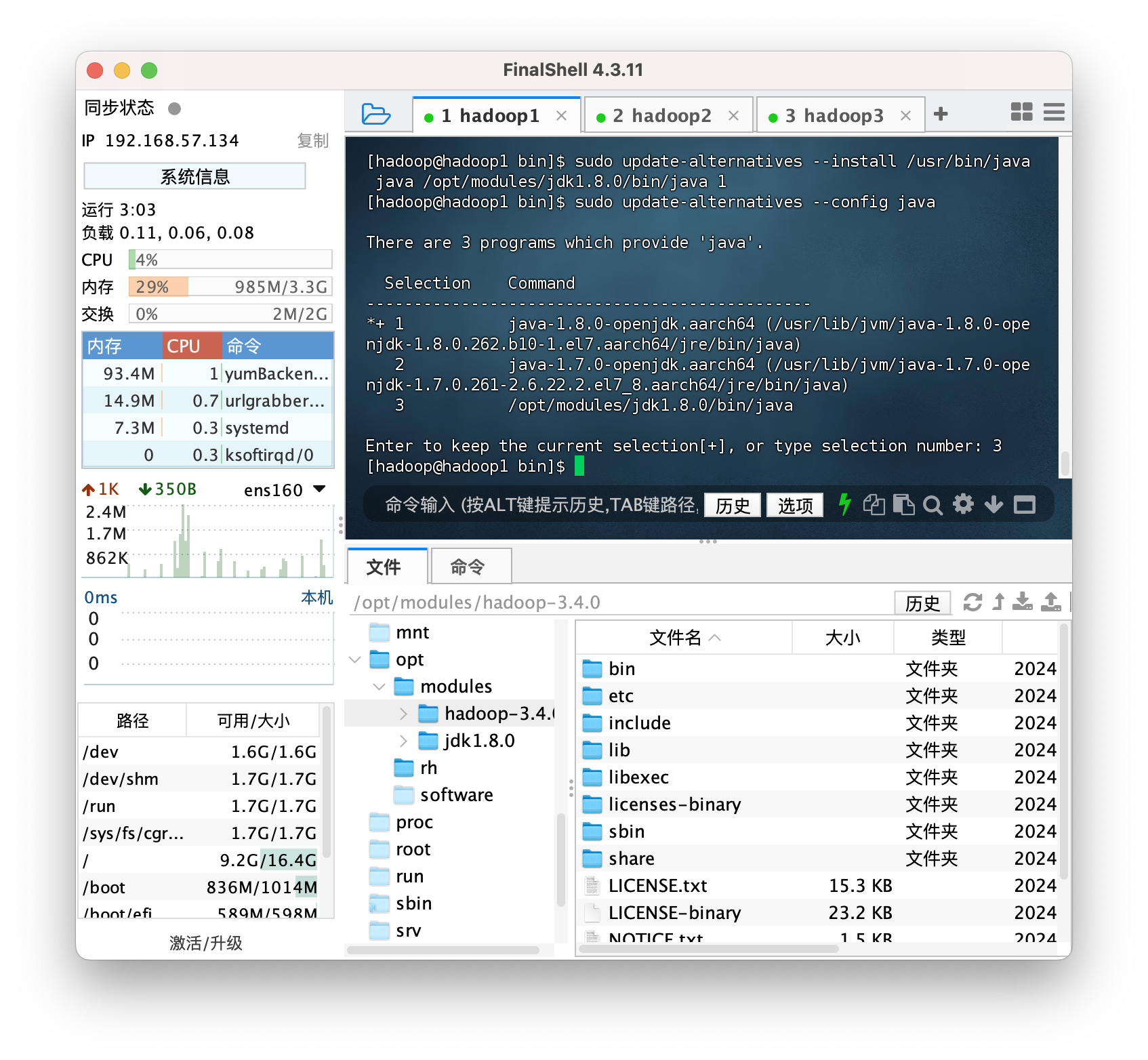Sort processes by 命令 column
Image resolution: width=1148 pixels, height=1060 pixels.
point(277,346)
